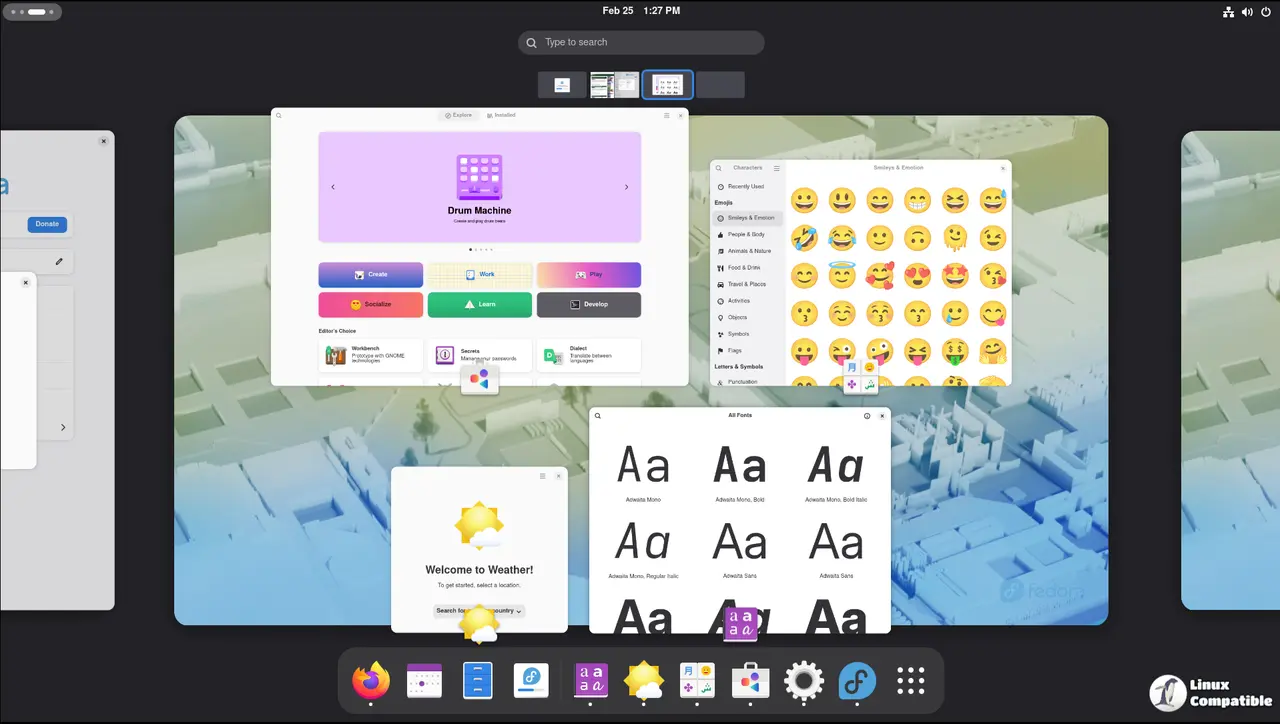Click the "Type to search" field
This screenshot has height=724, width=1280.
tap(641, 42)
